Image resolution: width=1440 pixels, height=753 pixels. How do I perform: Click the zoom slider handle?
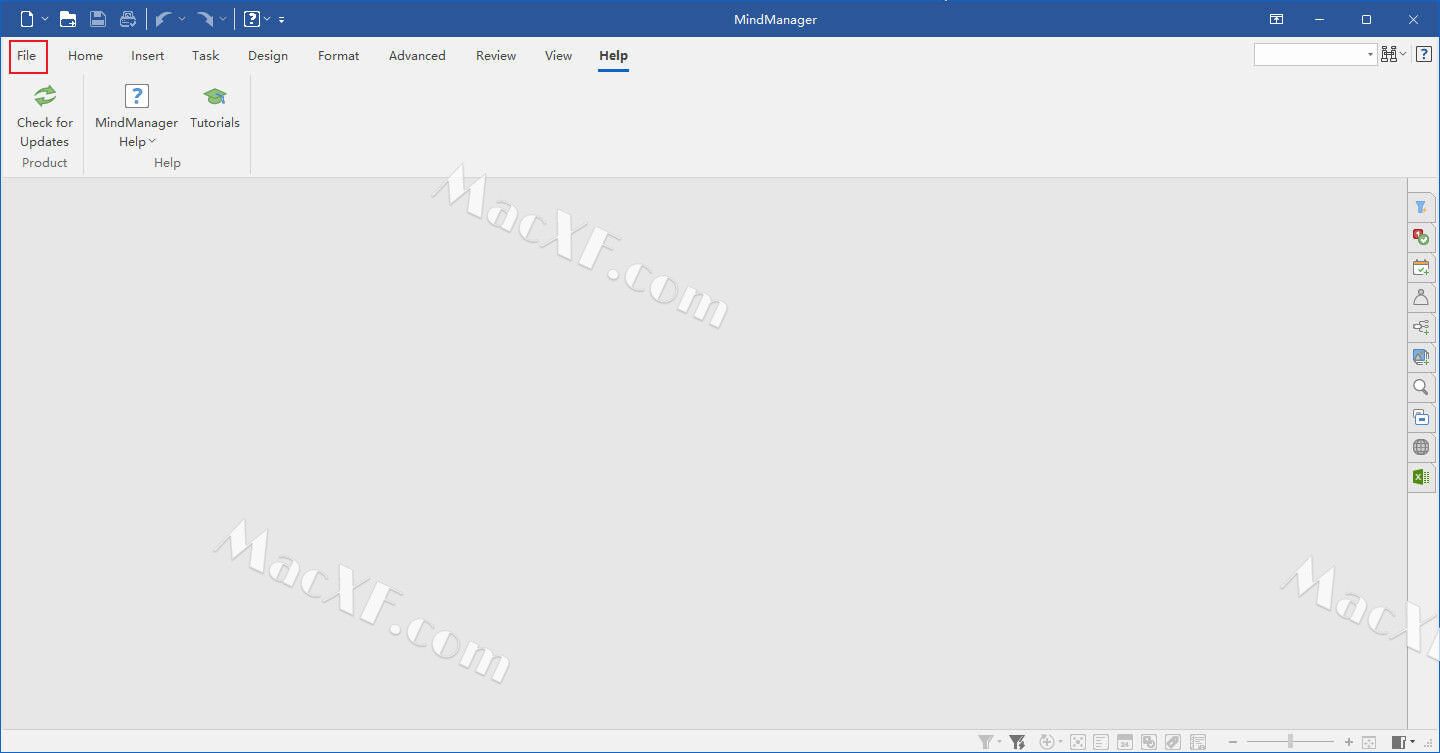(1291, 742)
